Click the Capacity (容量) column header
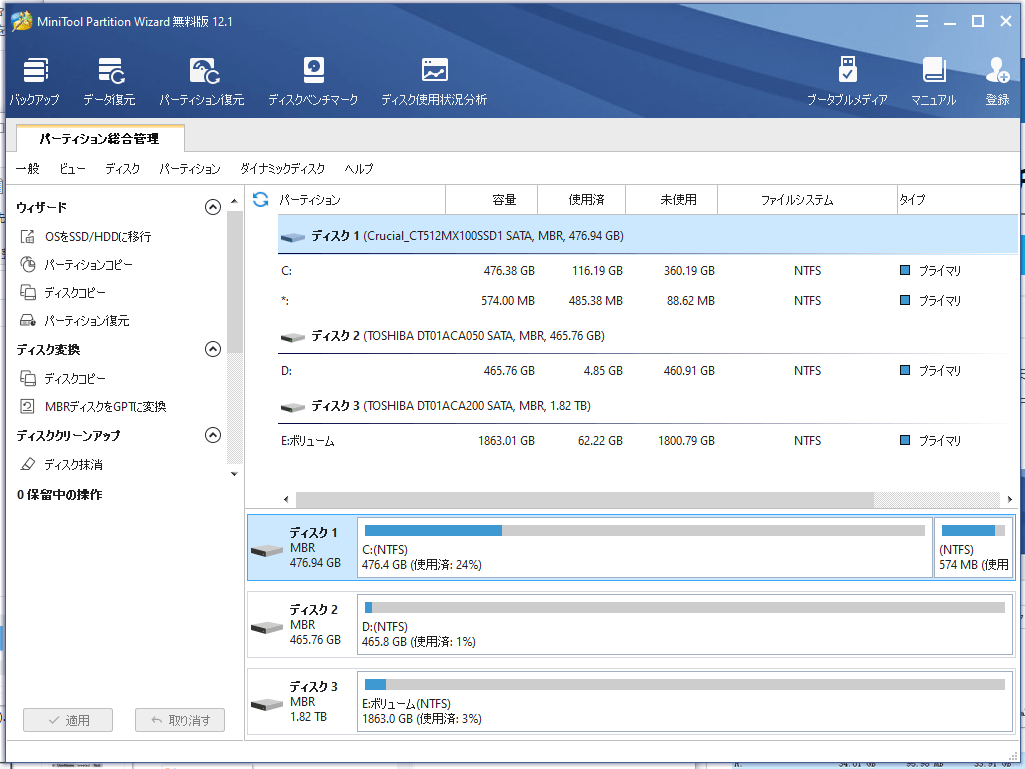The image size is (1025, 769). (492, 199)
